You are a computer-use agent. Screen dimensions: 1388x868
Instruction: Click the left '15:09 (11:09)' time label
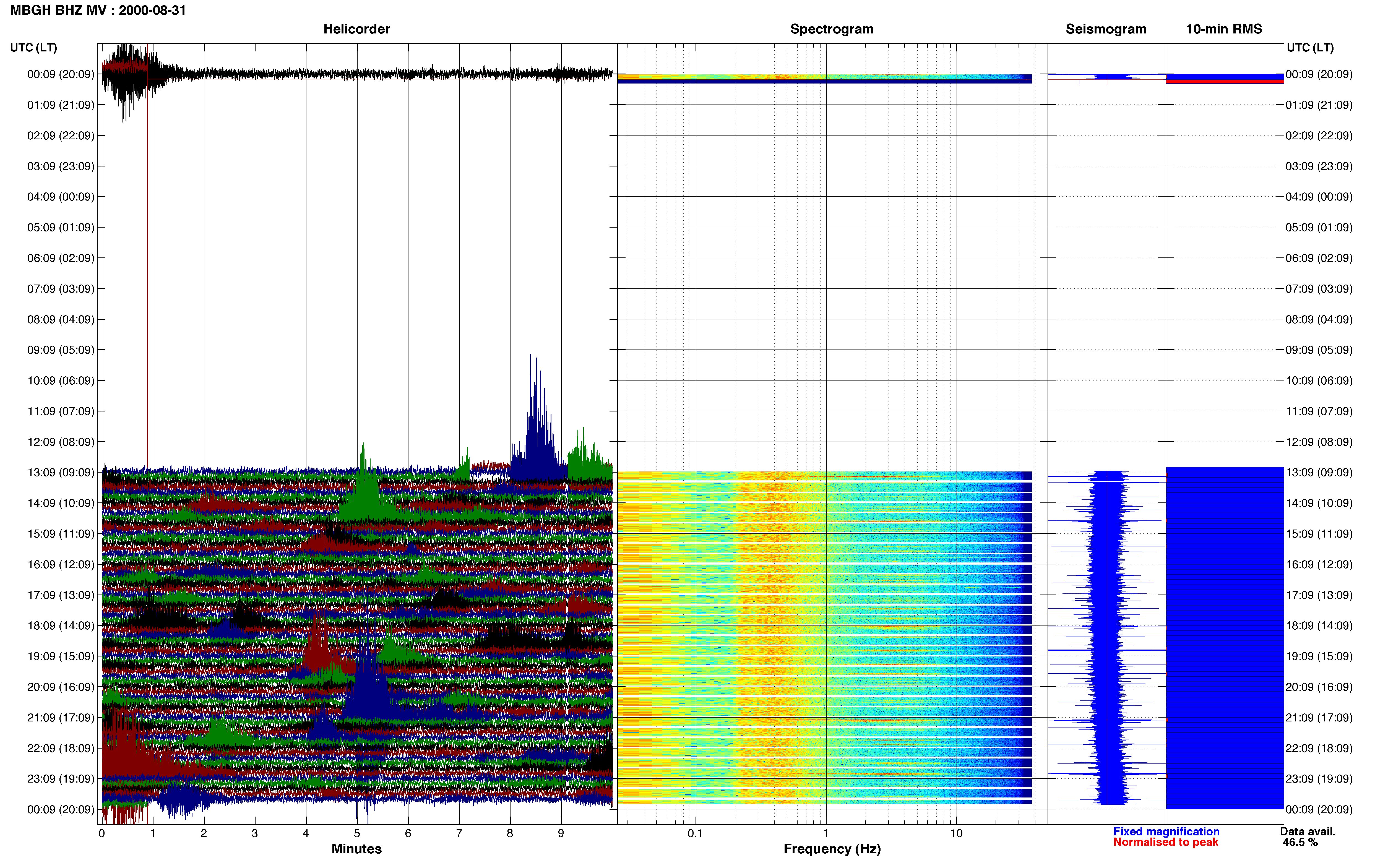(61, 534)
